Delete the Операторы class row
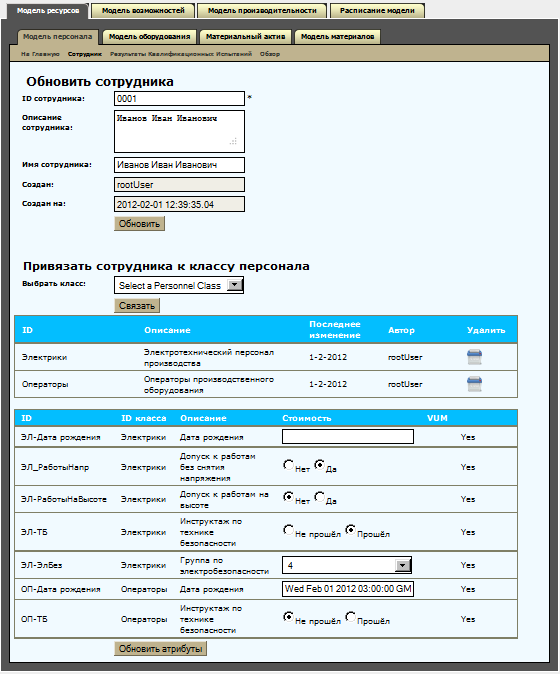Screen dimensions: 560x674 [x=474, y=384]
